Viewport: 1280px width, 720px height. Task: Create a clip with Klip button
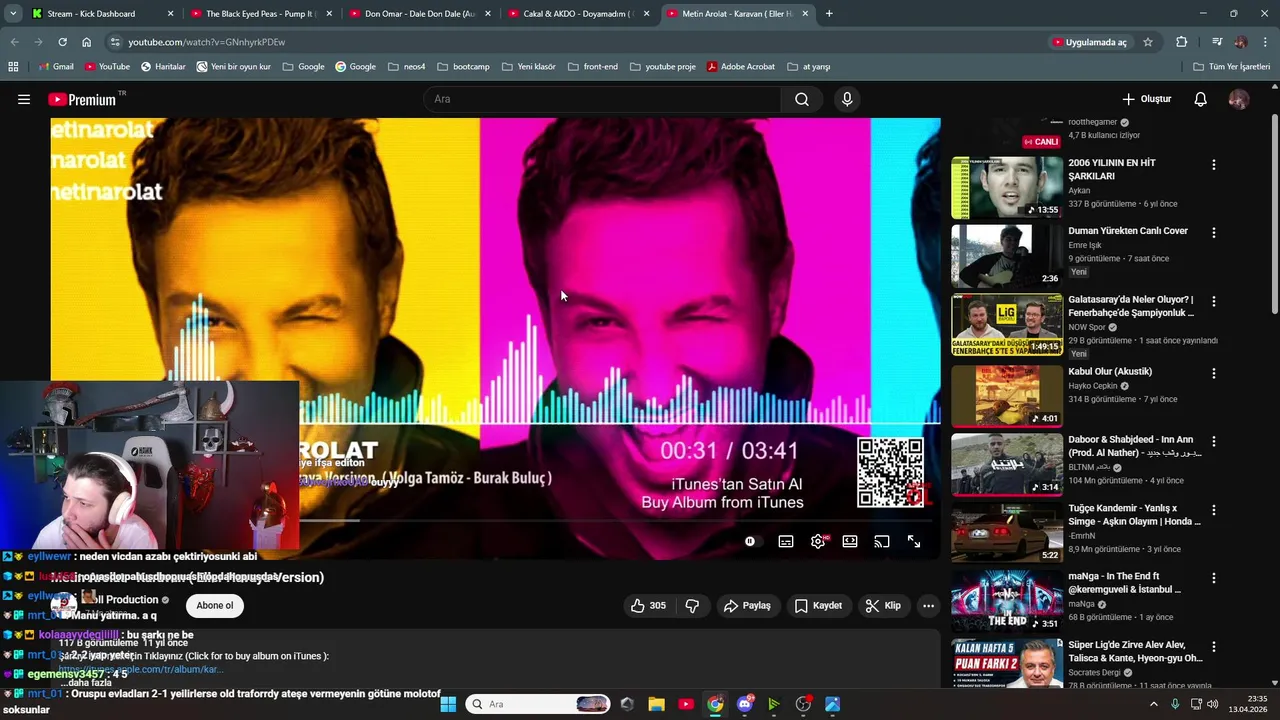pyautogui.click(x=883, y=605)
